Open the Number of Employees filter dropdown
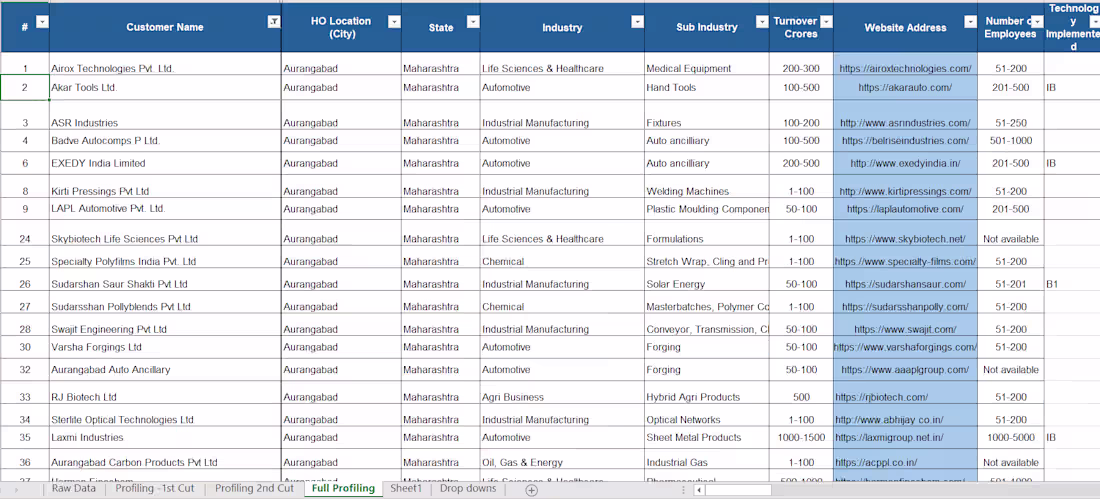Image resolution: width=1100 pixels, height=499 pixels. click(1037, 22)
